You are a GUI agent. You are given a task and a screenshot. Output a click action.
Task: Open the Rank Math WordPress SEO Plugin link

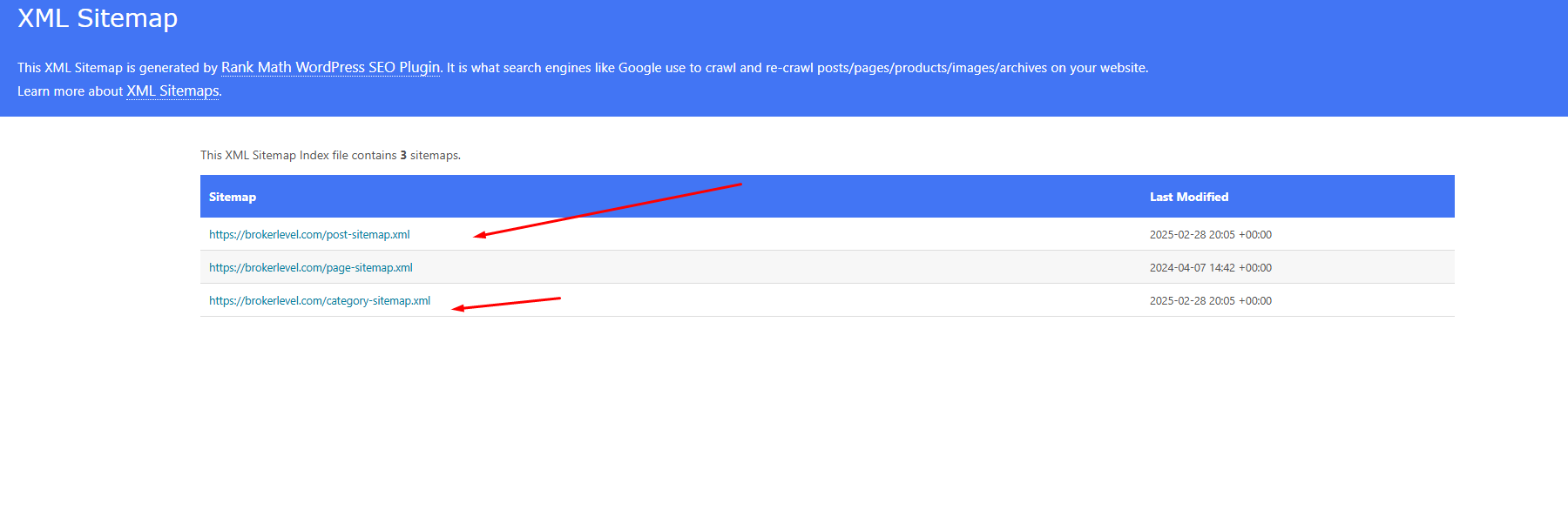tap(330, 68)
